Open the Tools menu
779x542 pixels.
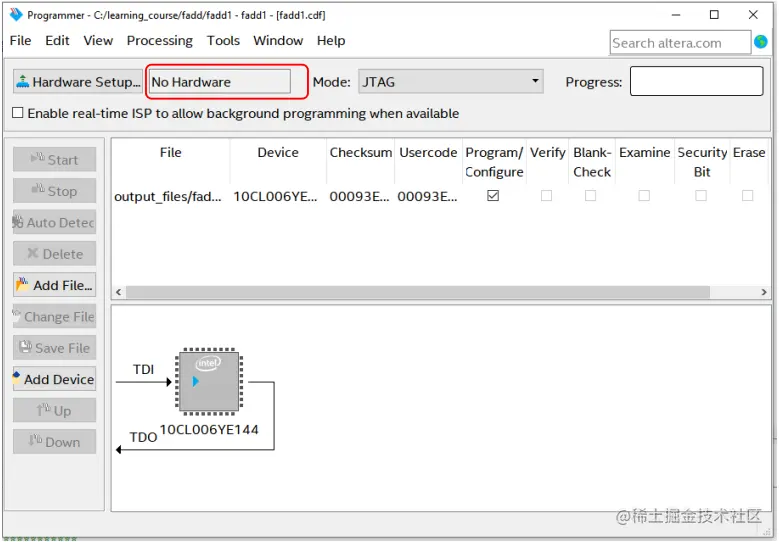click(223, 41)
